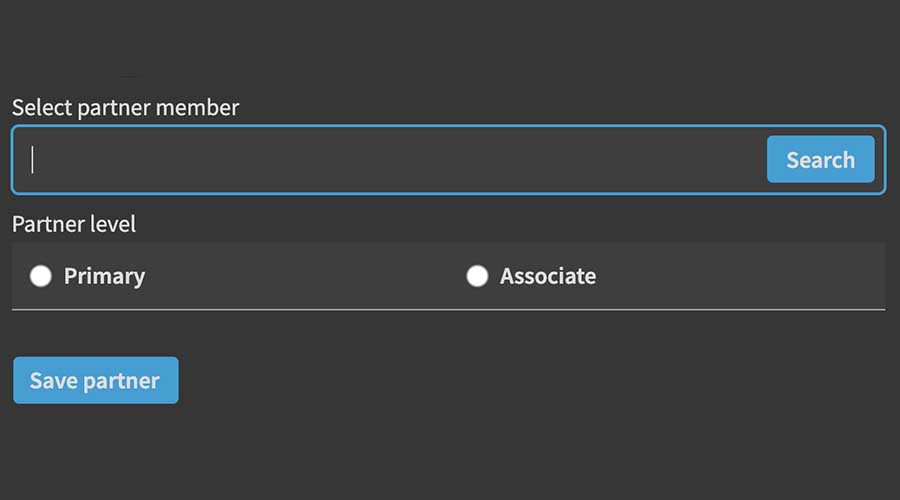The width and height of the screenshot is (900, 500).
Task: Click the blinking text cursor in field
Action: [33, 160]
